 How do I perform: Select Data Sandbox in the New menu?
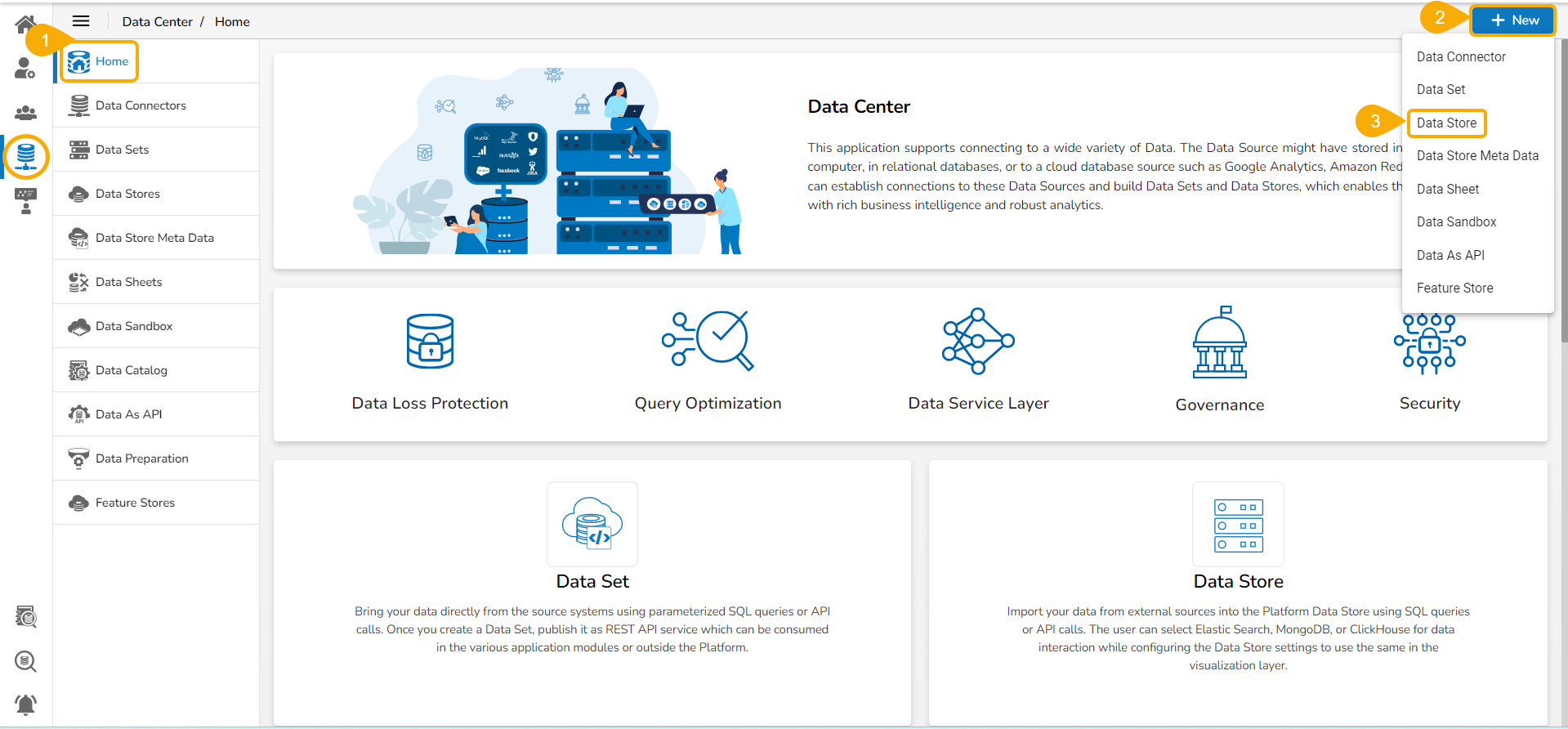pos(1456,221)
